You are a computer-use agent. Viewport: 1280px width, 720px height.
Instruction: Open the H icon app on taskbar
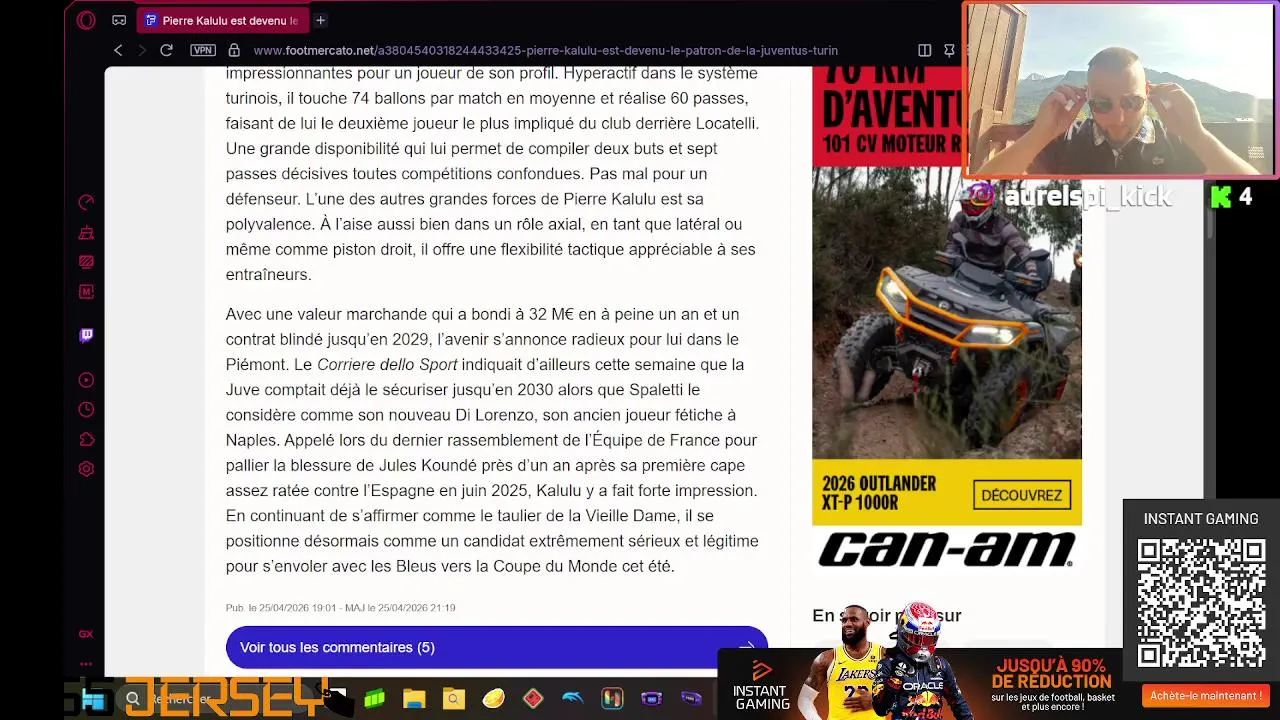click(x=612, y=699)
